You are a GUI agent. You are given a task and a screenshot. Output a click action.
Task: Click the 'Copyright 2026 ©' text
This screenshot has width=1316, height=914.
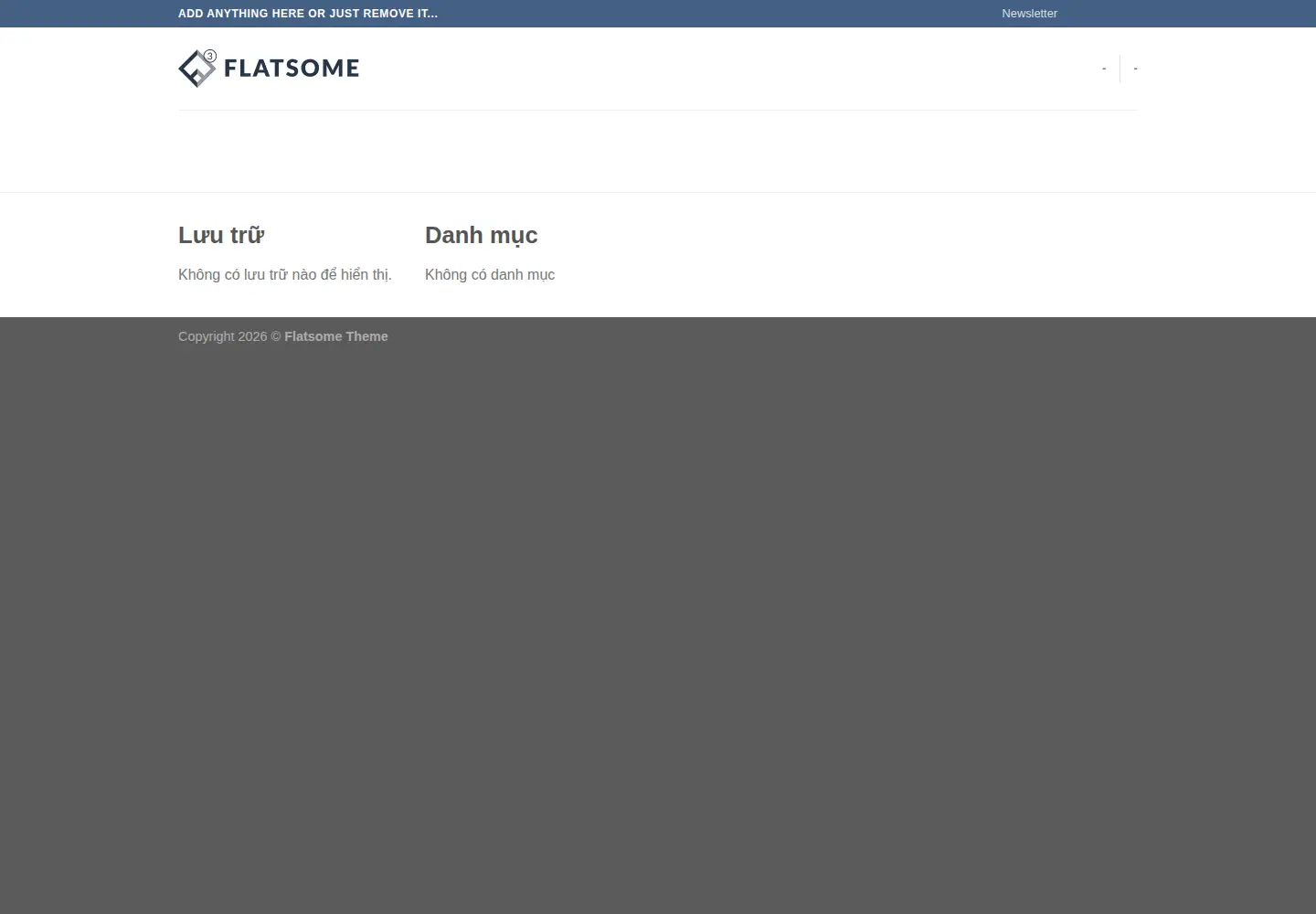point(229,336)
